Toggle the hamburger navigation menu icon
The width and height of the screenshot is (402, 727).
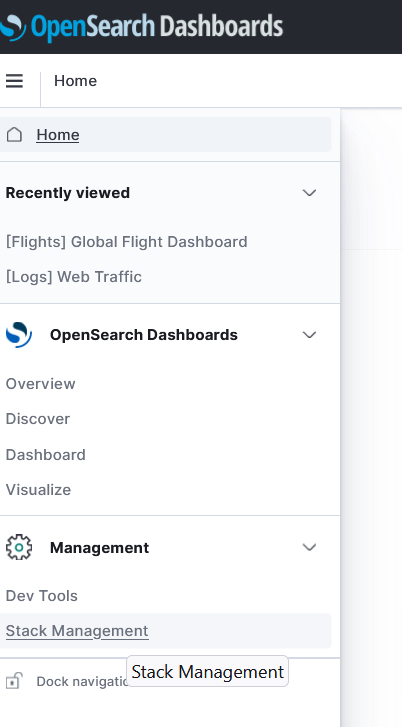click(14, 81)
